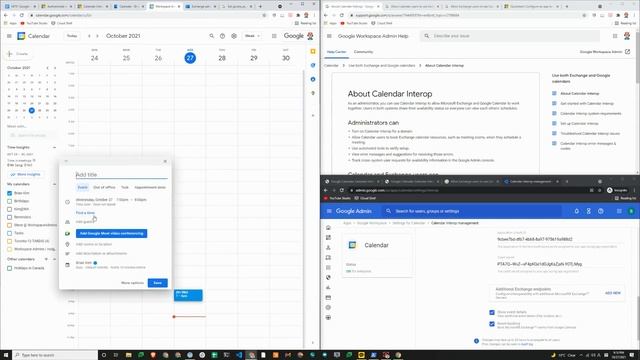Image resolution: width=640 pixels, height=360 pixels.
Task: Select the Event tab in quick dialog
Action: (82, 187)
